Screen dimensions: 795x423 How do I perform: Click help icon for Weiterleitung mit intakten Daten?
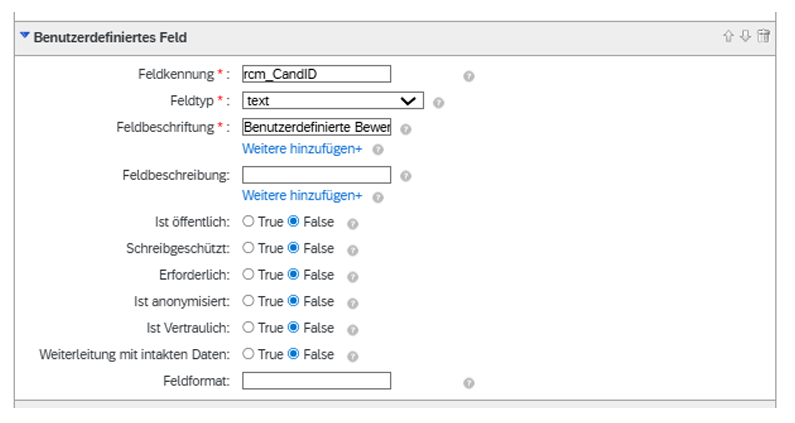coord(353,357)
